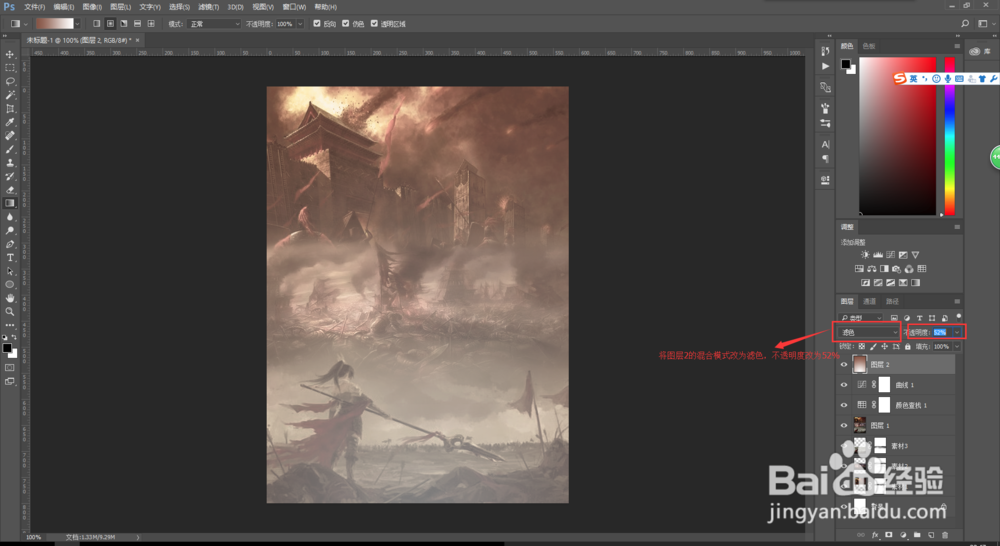Screen dimensions: 1000x546
Task: Choose radial gradient style in options bar
Action: tap(110, 24)
